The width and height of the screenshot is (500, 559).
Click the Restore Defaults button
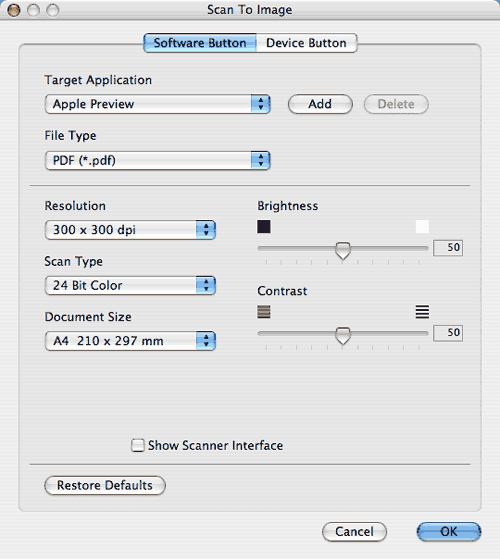(105, 485)
